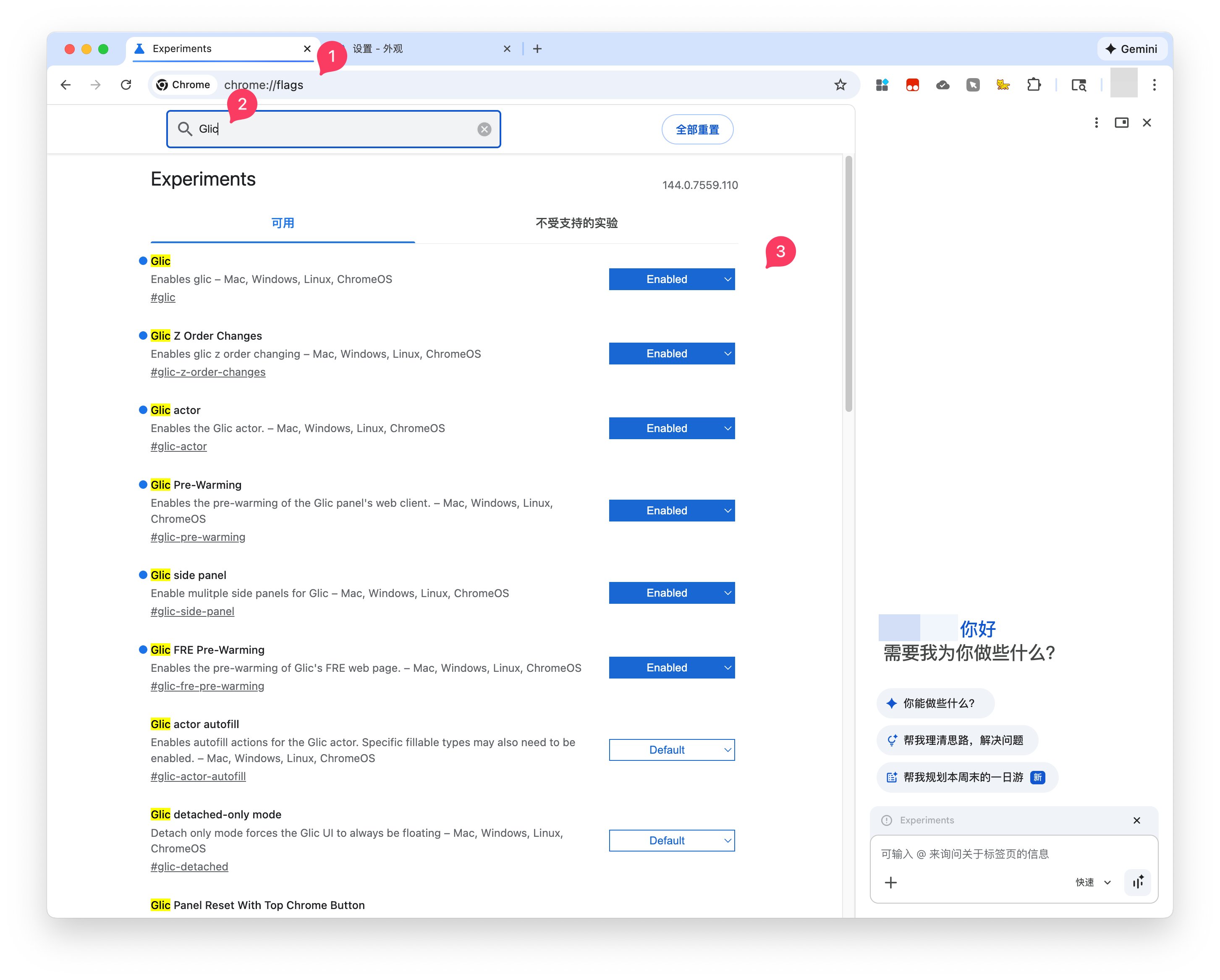Image resolution: width=1220 pixels, height=980 pixels.
Task: Click the Experiments page heading
Action: click(203, 179)
